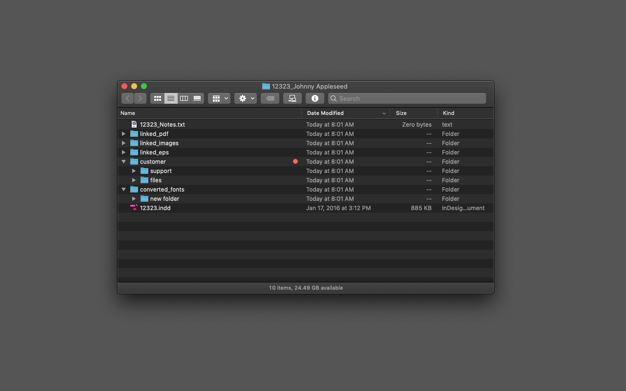
Task: Expand the linked_images folder
Action: pos(124,143)
